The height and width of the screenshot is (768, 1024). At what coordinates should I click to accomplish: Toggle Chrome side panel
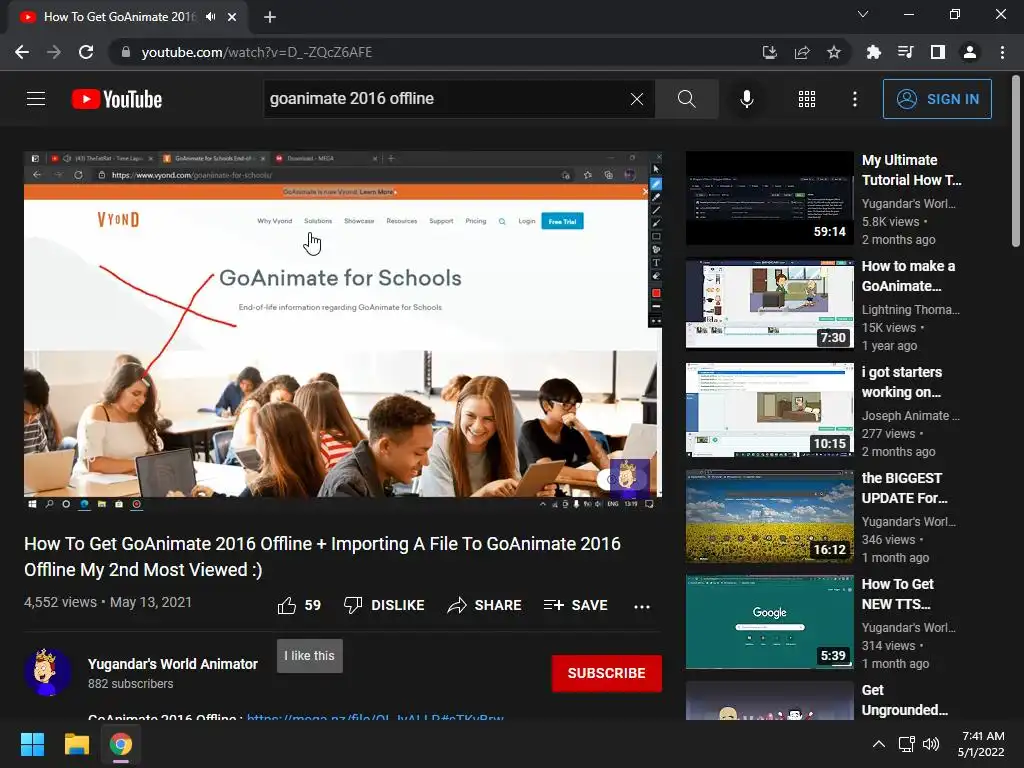[938, 52]
